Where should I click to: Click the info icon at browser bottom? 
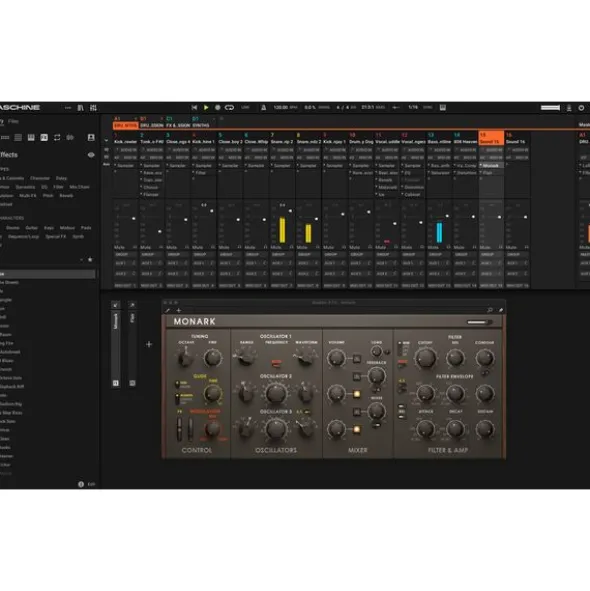[81, 484]
